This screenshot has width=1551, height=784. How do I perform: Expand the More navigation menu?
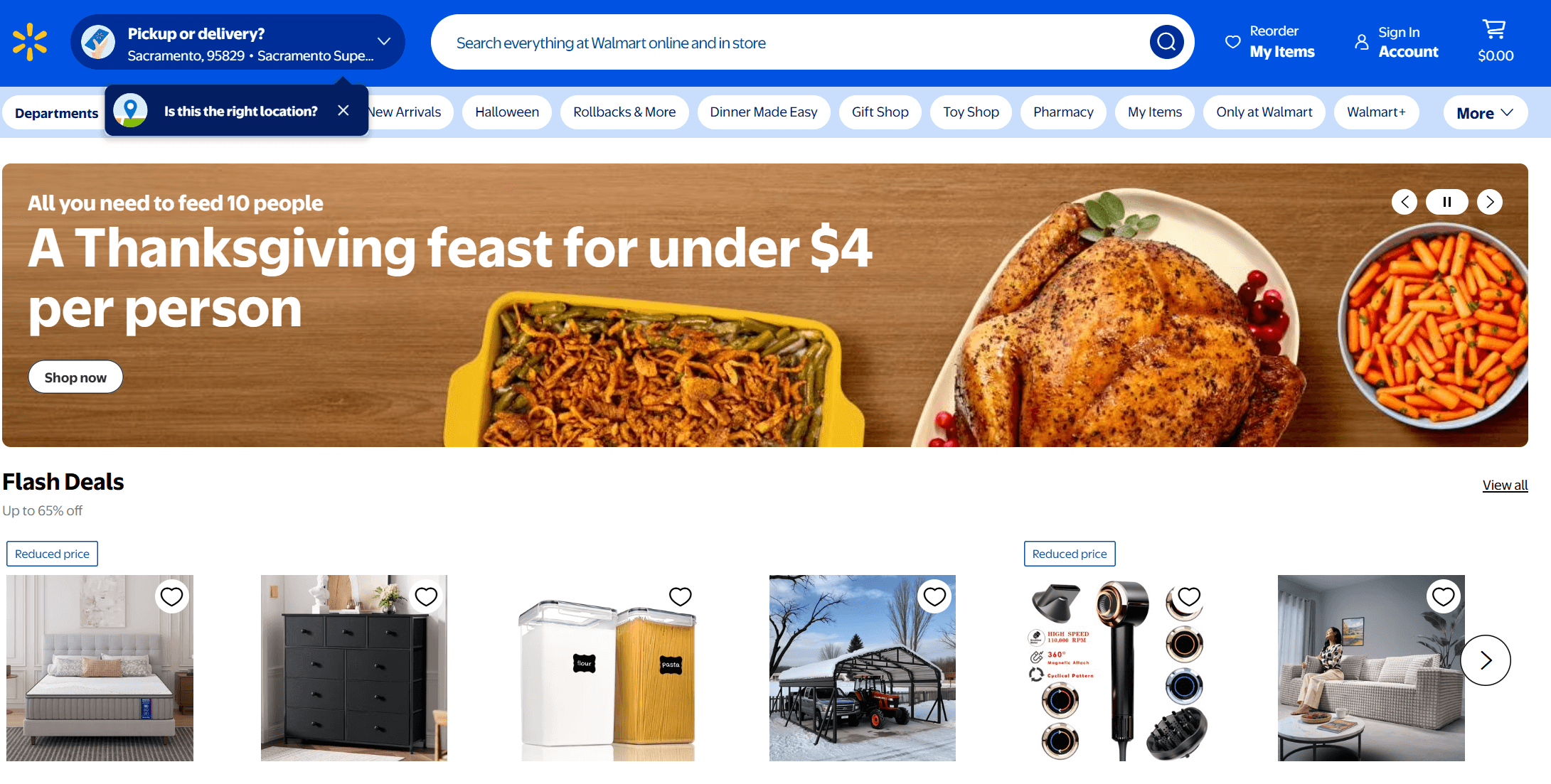[x=1485, y=112]
